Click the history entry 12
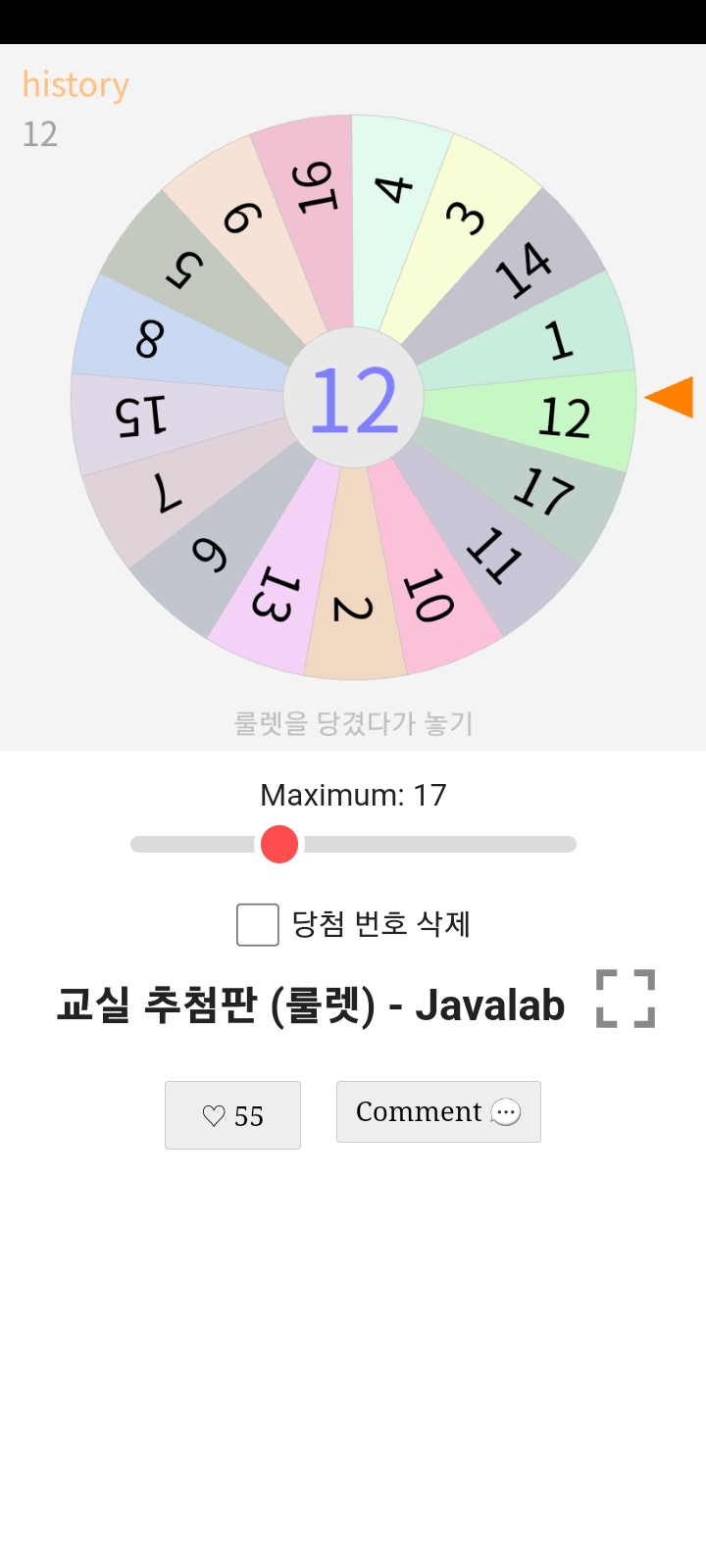The height and width of the screenshot is (1568, 706). pos(40,133)
